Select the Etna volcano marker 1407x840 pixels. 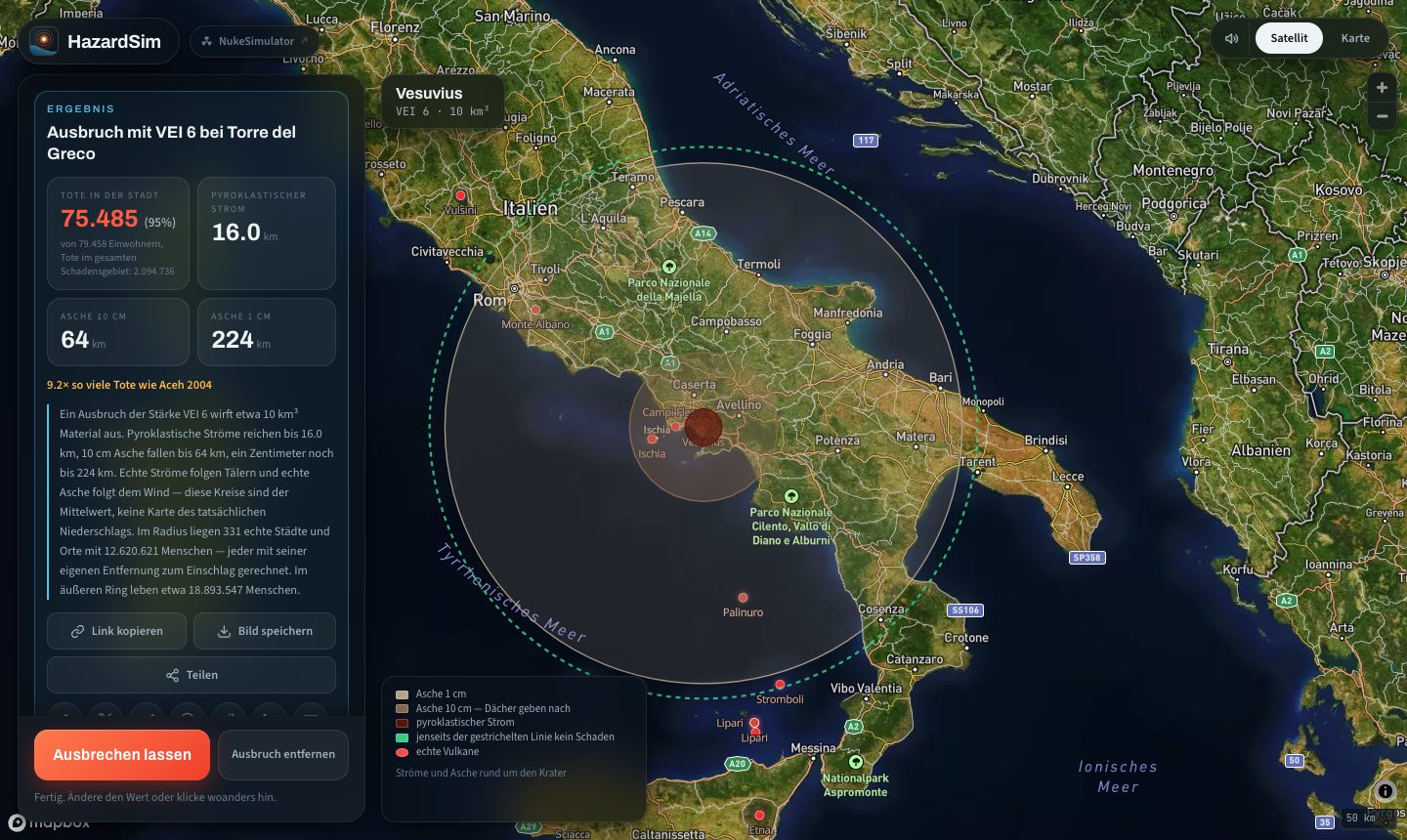coord(760,815)
